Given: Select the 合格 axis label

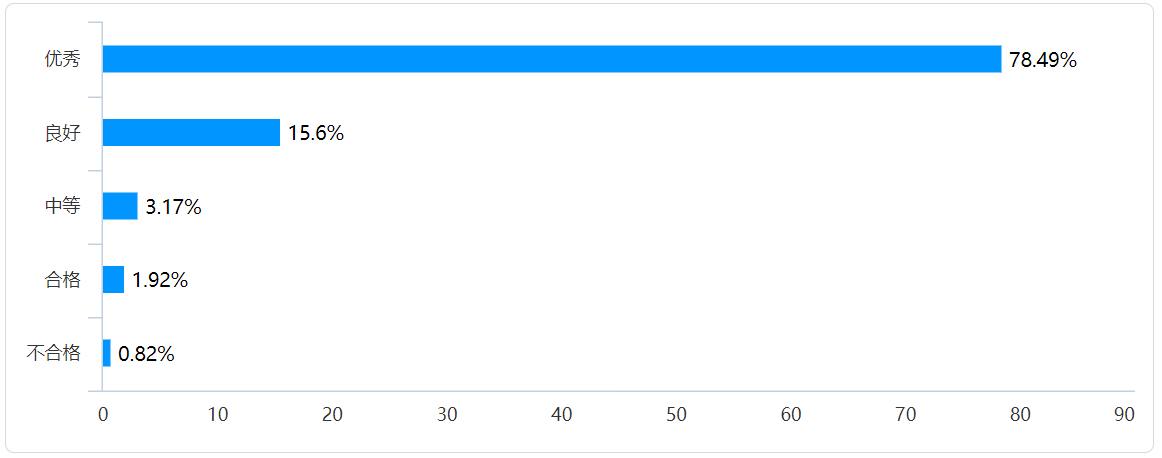Looking at the screenshot, I should [62, 280].
